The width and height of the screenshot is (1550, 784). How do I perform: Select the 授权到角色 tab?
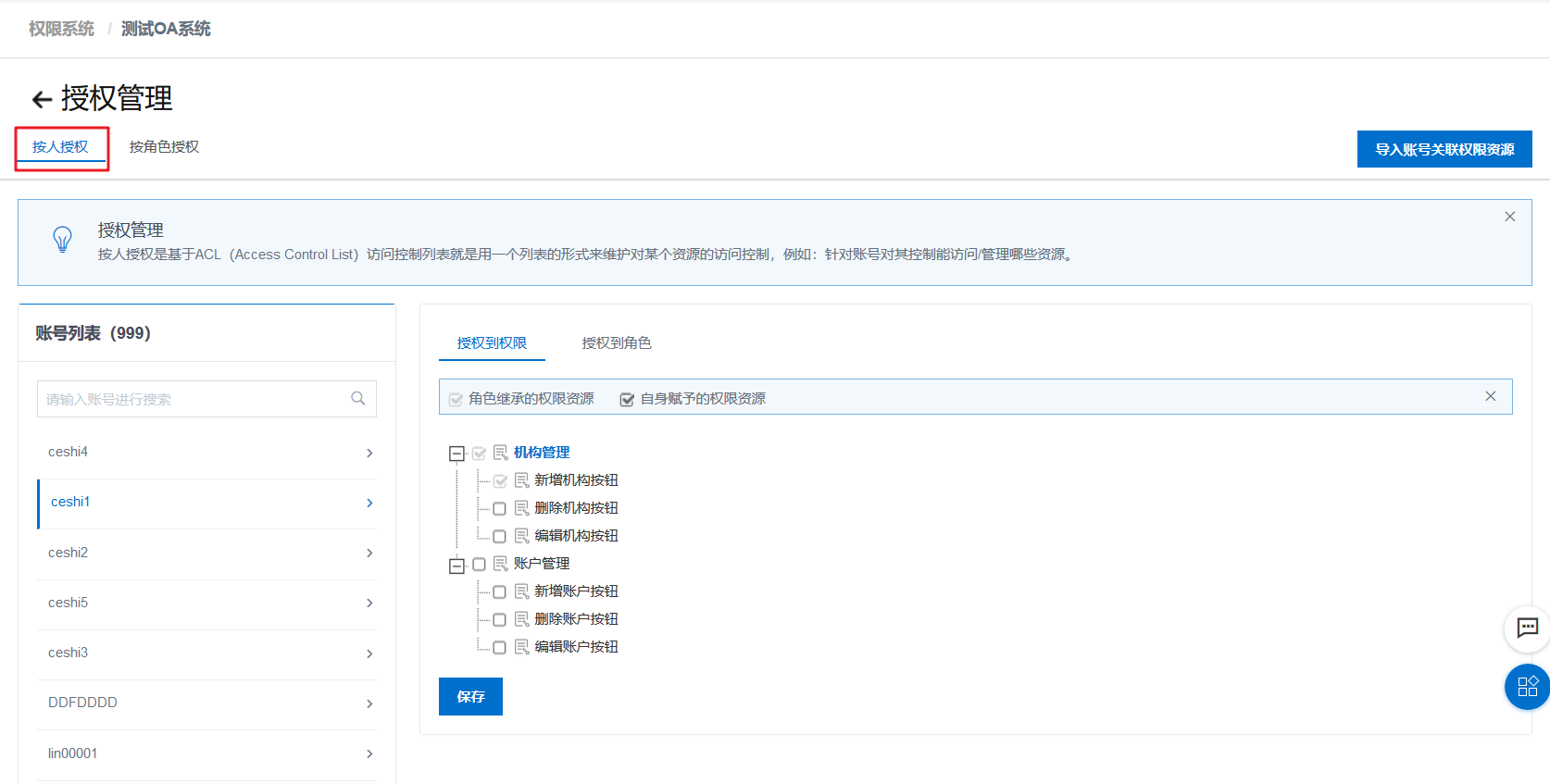coord(617,343)
